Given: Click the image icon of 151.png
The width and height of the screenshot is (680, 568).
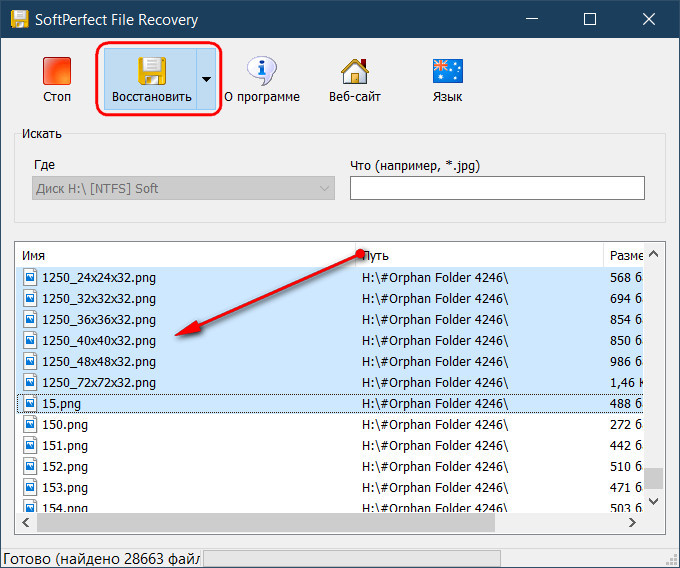Looking at the screenshot, I should [30, 445].
